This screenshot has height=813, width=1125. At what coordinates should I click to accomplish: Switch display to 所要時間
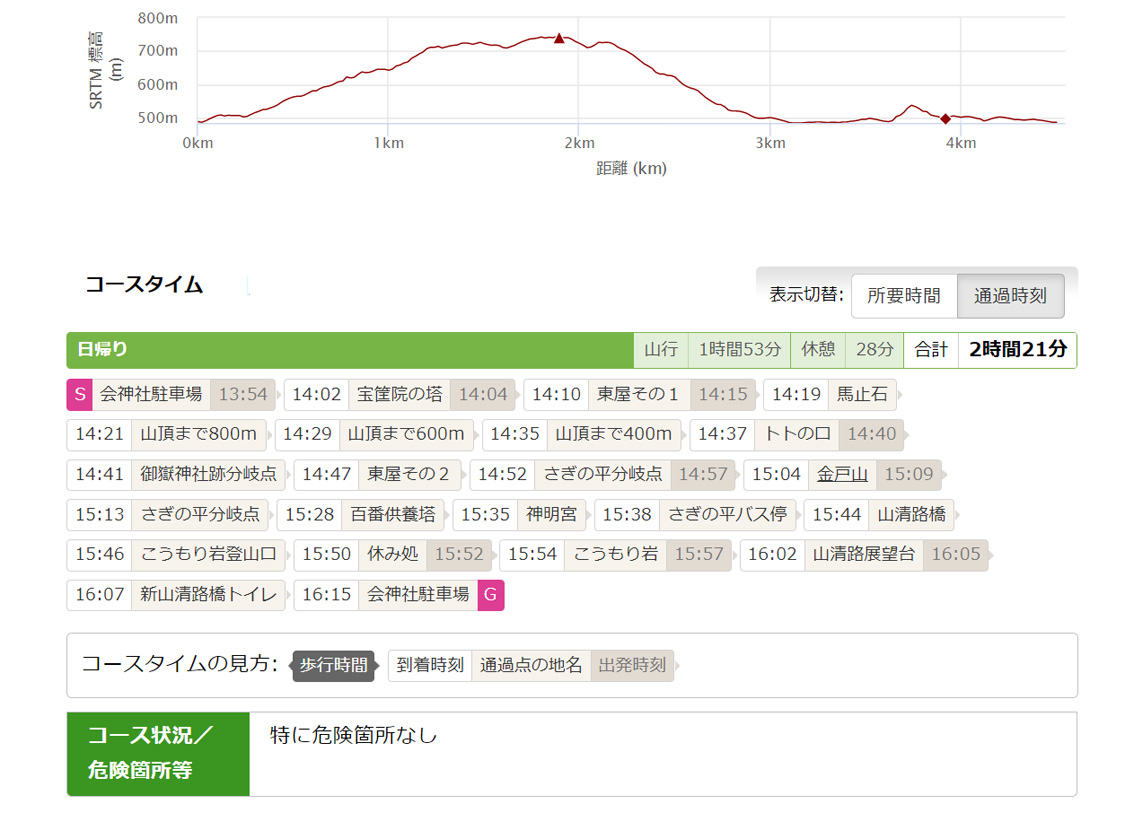pyautogui.click(x=903, y=295)
